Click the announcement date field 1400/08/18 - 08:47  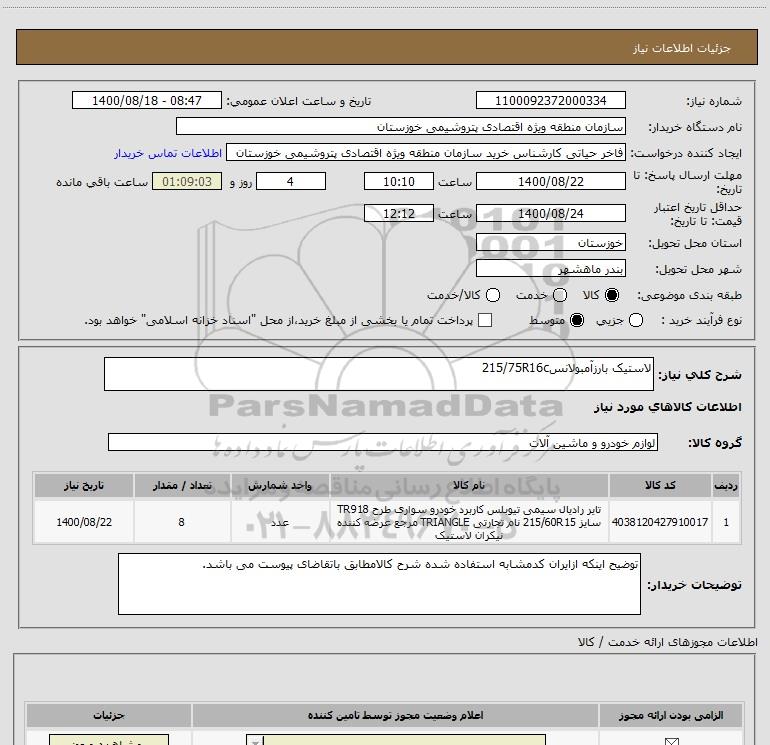coord(147,100)
